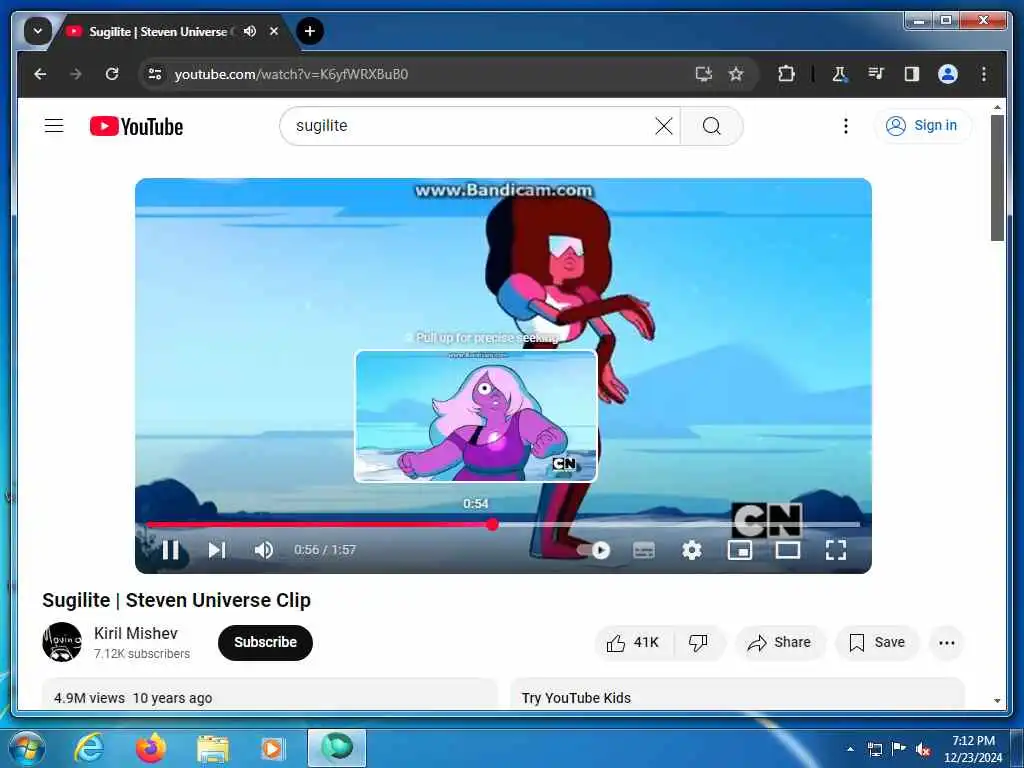
Task: Click the 0:56 / 1:57 time display
Action: pos(325,550)
